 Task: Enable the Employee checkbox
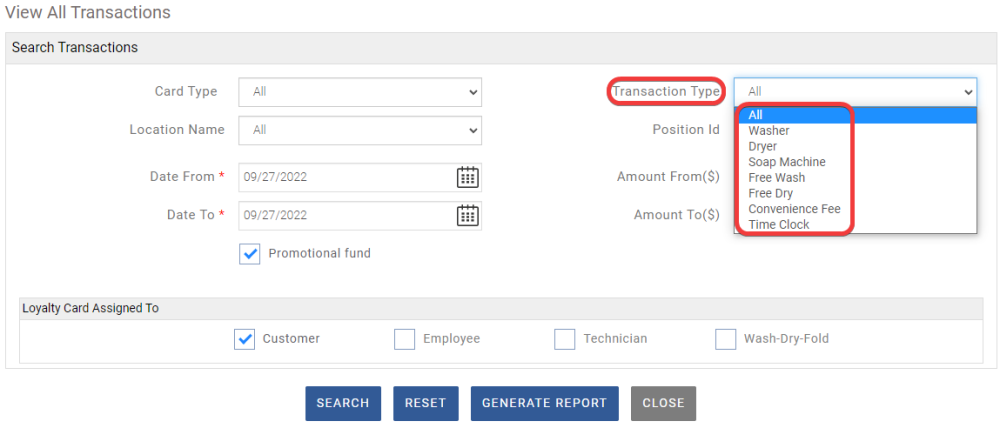(x=405, y=339)
